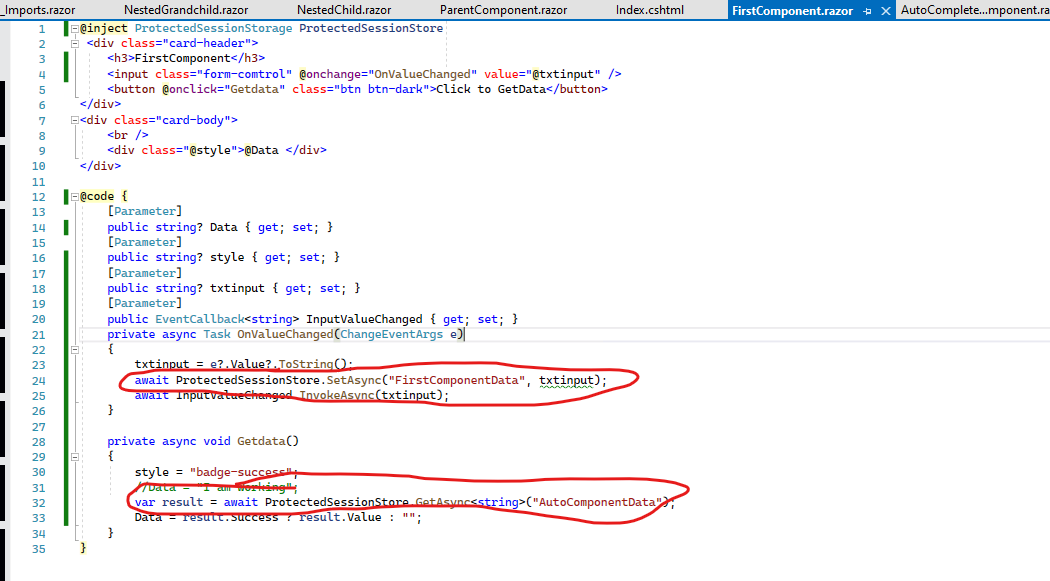Collapse the OnValueChanged method body
1050x581 pixels.
coord(73,348)
